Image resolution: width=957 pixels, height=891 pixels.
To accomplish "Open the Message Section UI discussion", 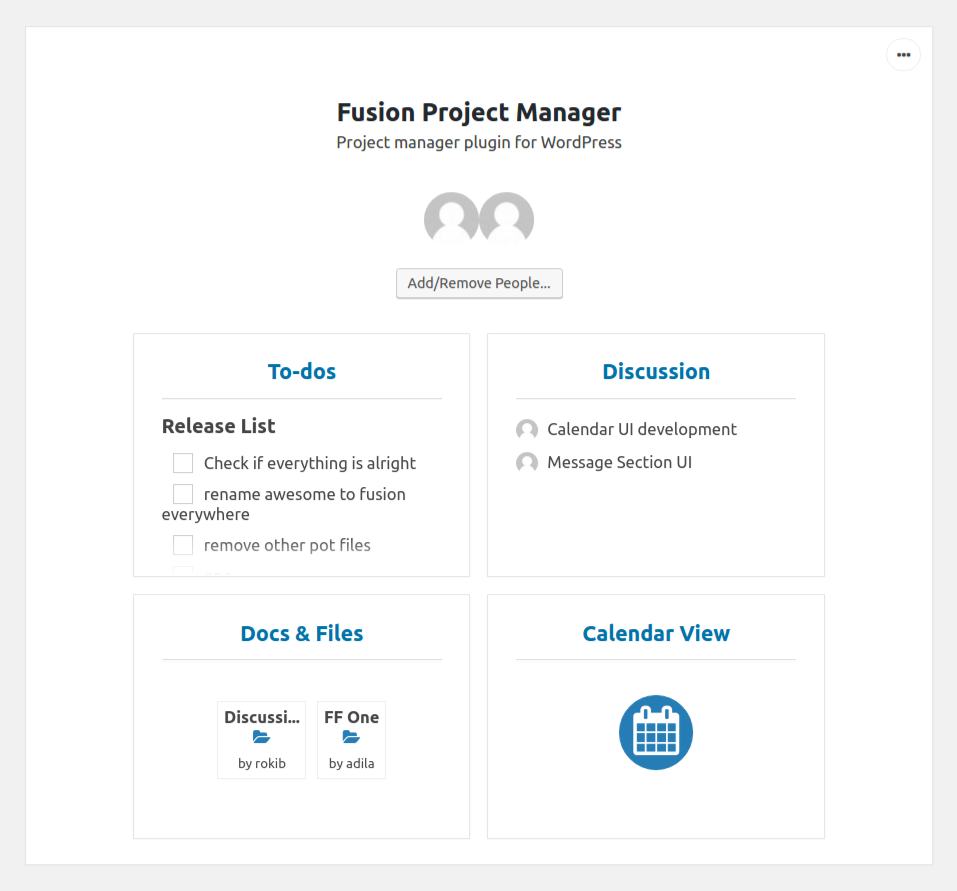I will point(620,463).
